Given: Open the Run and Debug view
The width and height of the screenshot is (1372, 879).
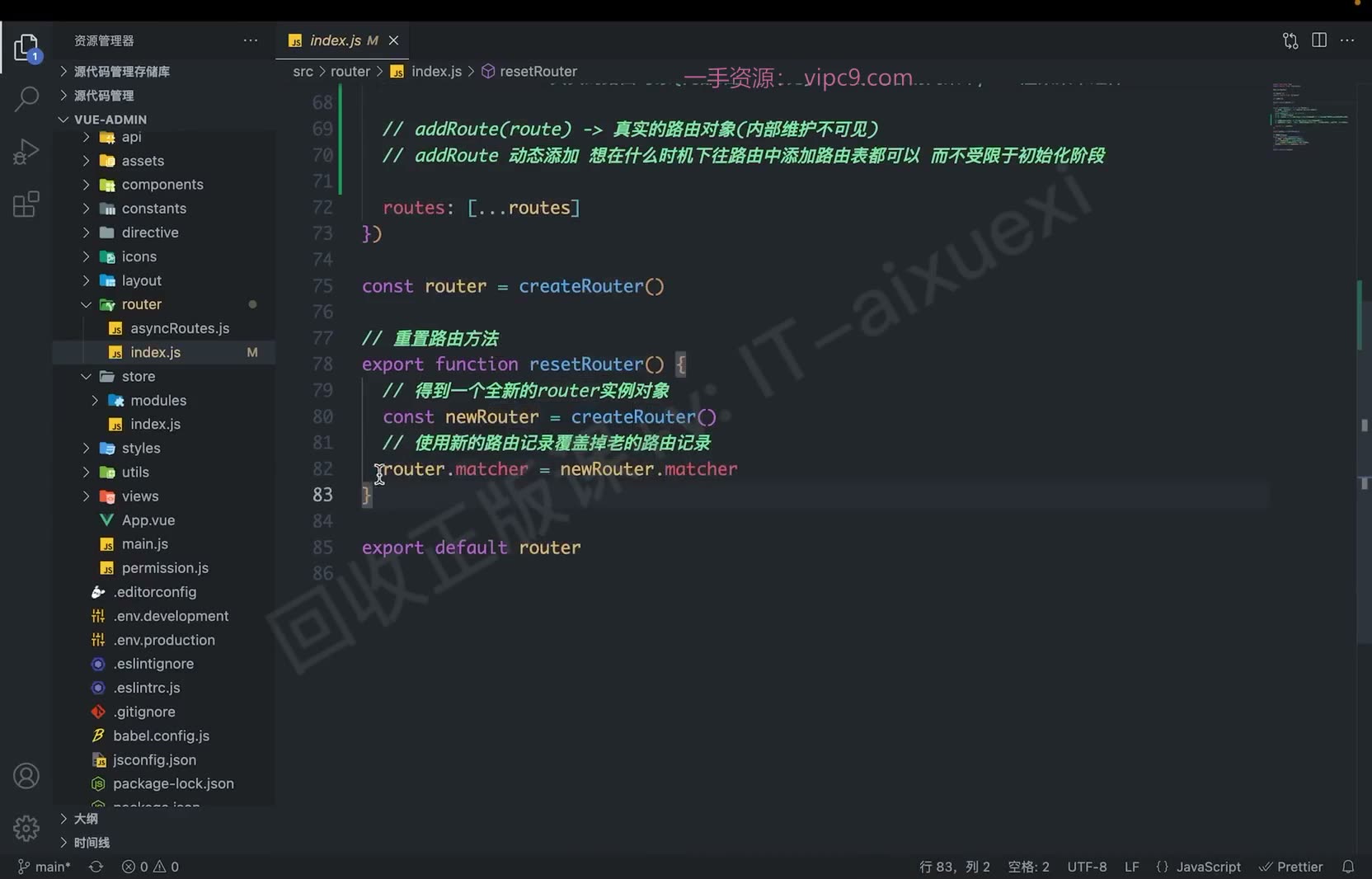Looking at the screenshot, I should click(x=26, y=152).
